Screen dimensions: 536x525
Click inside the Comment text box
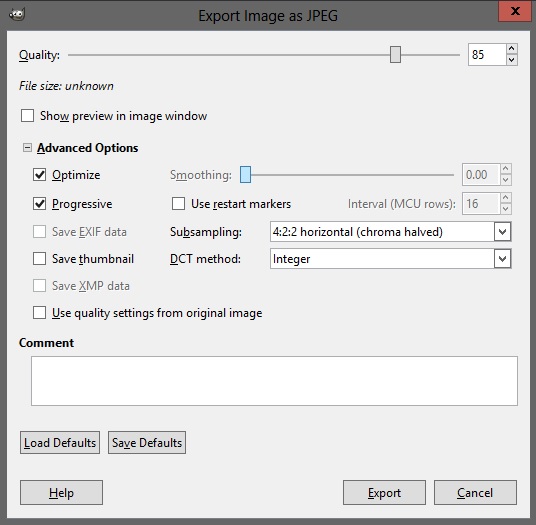[x=274, y=381]
